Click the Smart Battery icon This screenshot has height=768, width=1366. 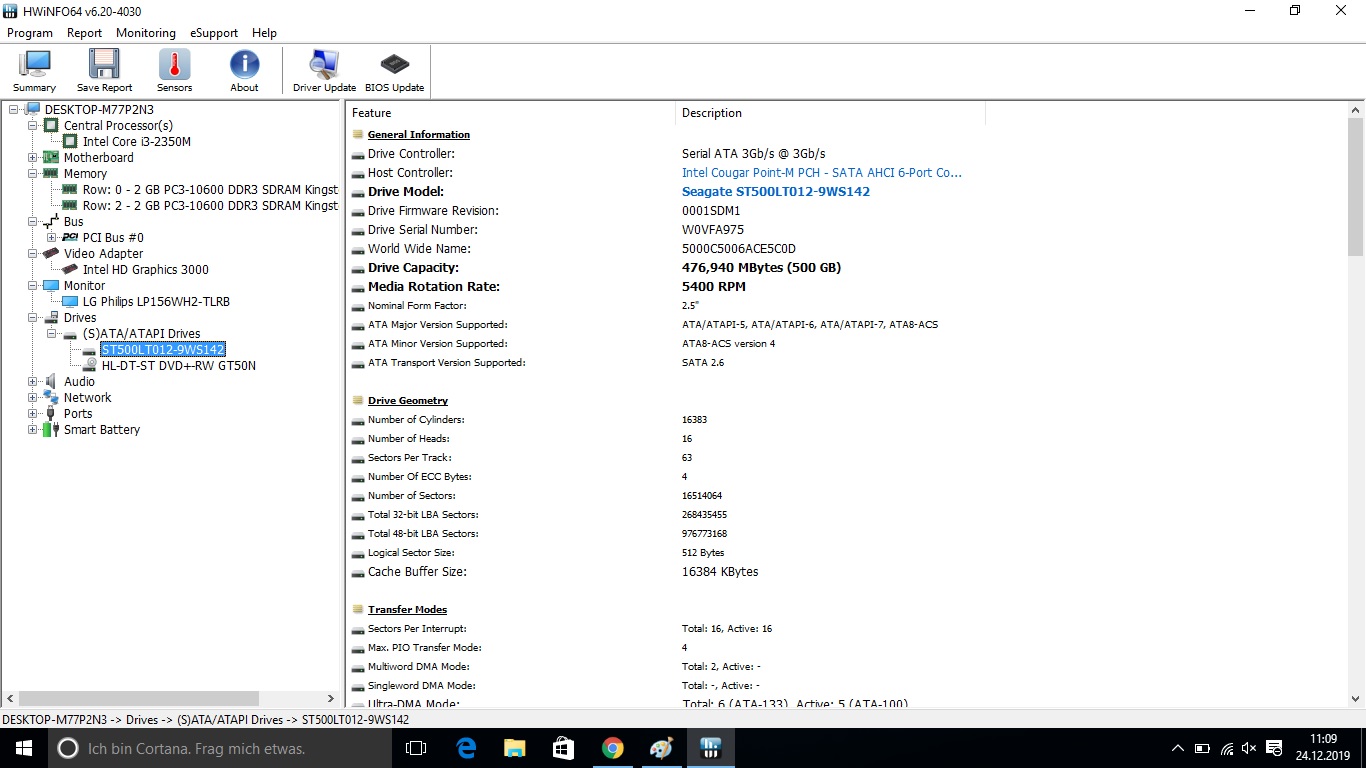pyautogui.click(x=51, y=430)
